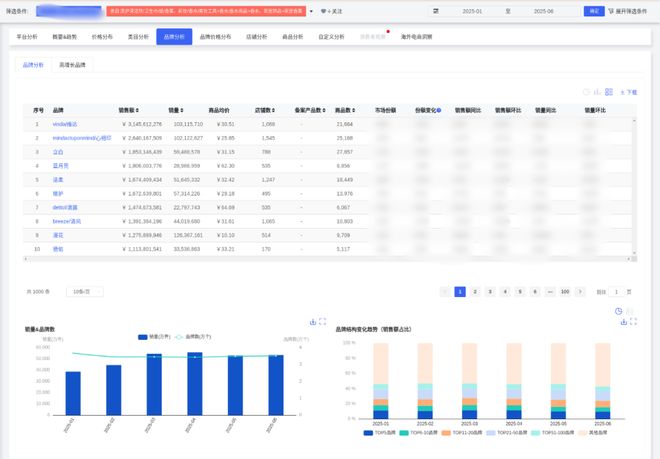The height and width of the screenshot is (459, 660).
Task: Open the 10条/页 page size dropdown
Action: click(x=86, y=291)
